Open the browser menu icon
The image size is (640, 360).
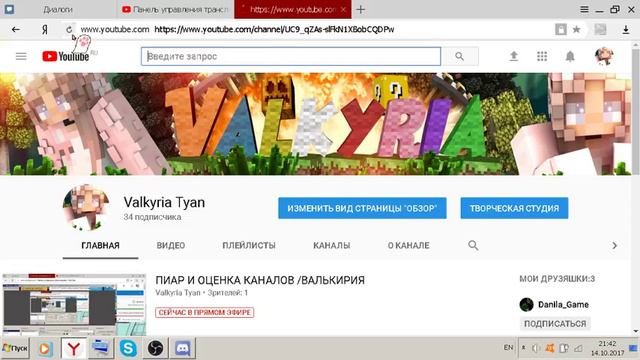point(584,9)
